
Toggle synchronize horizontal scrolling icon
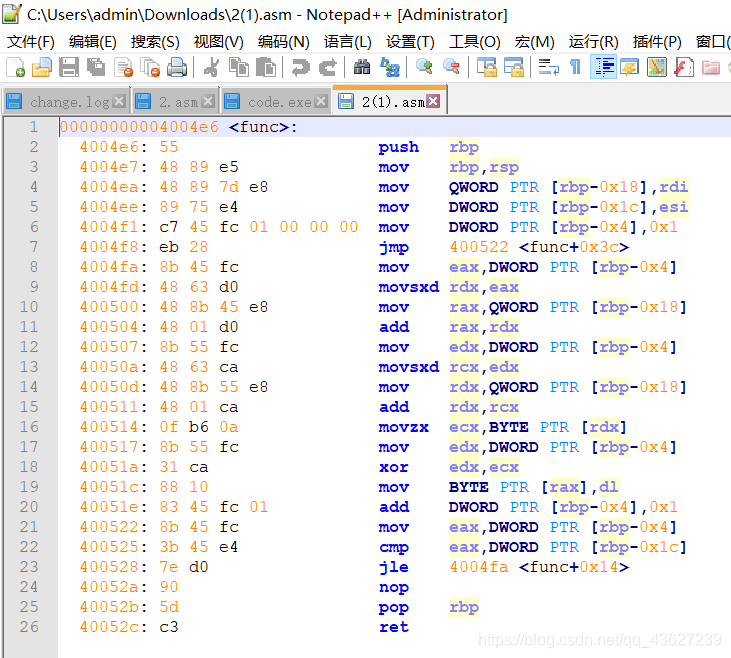514,67
